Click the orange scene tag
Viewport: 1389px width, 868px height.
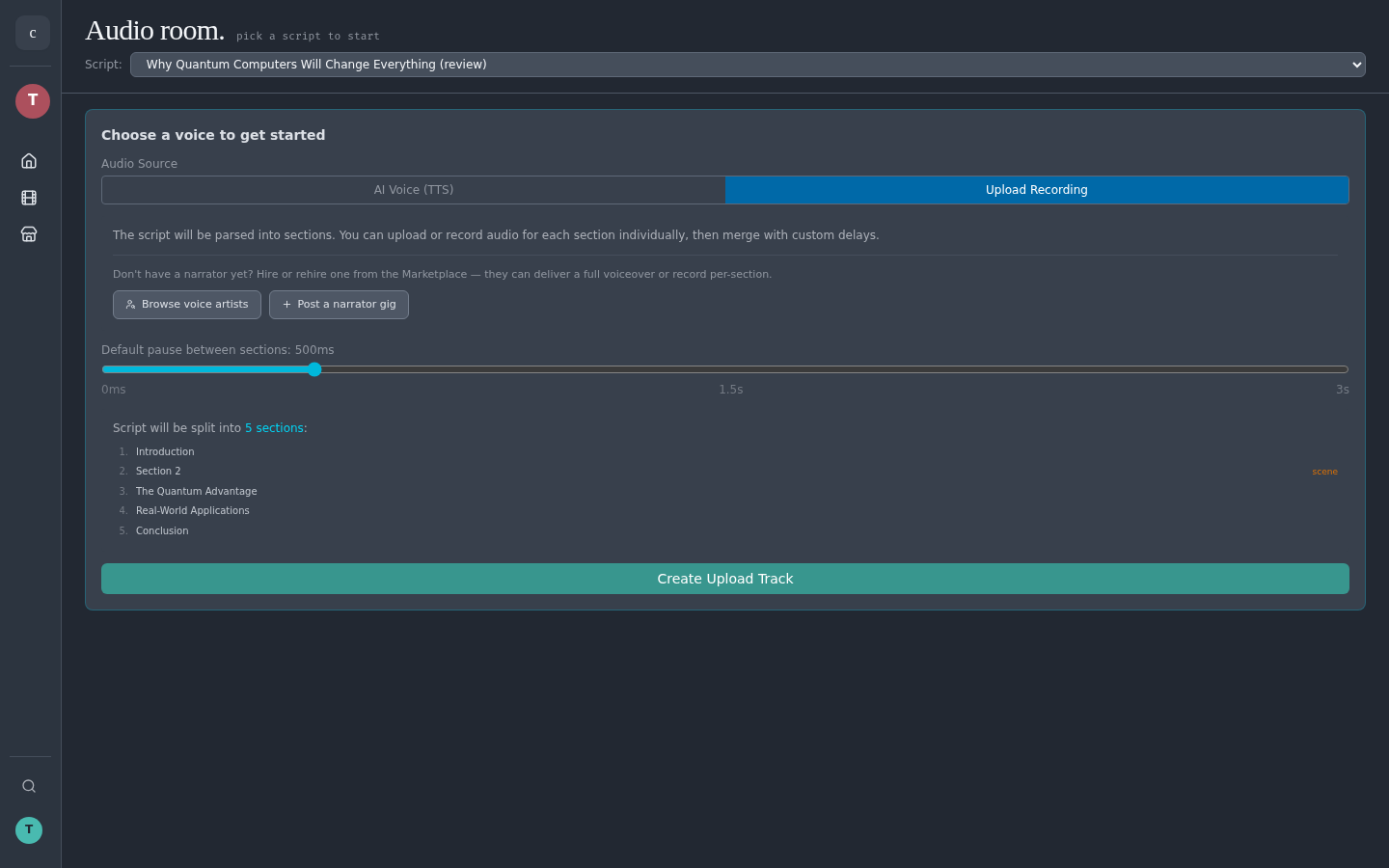tap(1324, 472)
